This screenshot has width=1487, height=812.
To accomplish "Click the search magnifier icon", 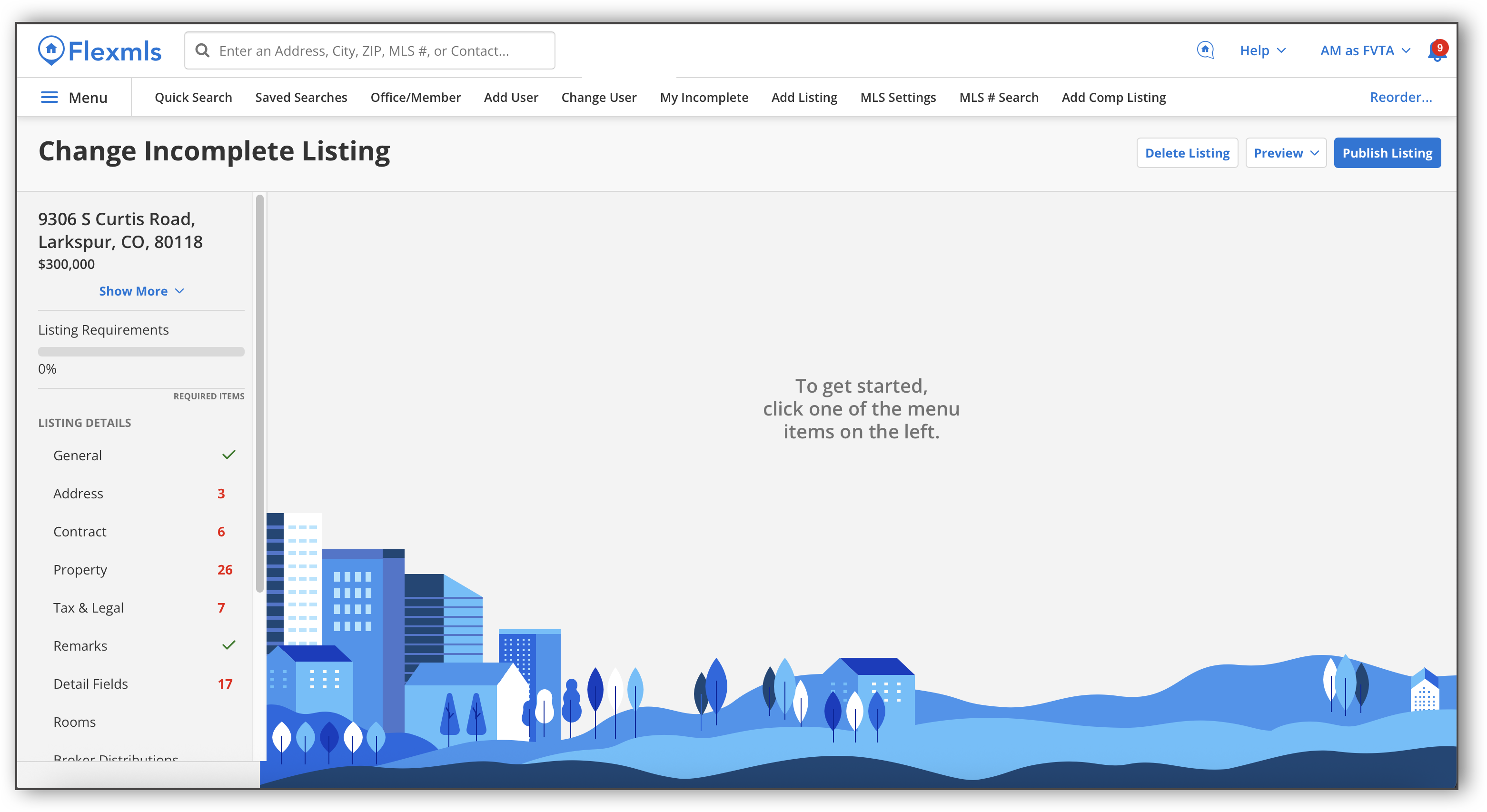I will (x=202, y=51).
